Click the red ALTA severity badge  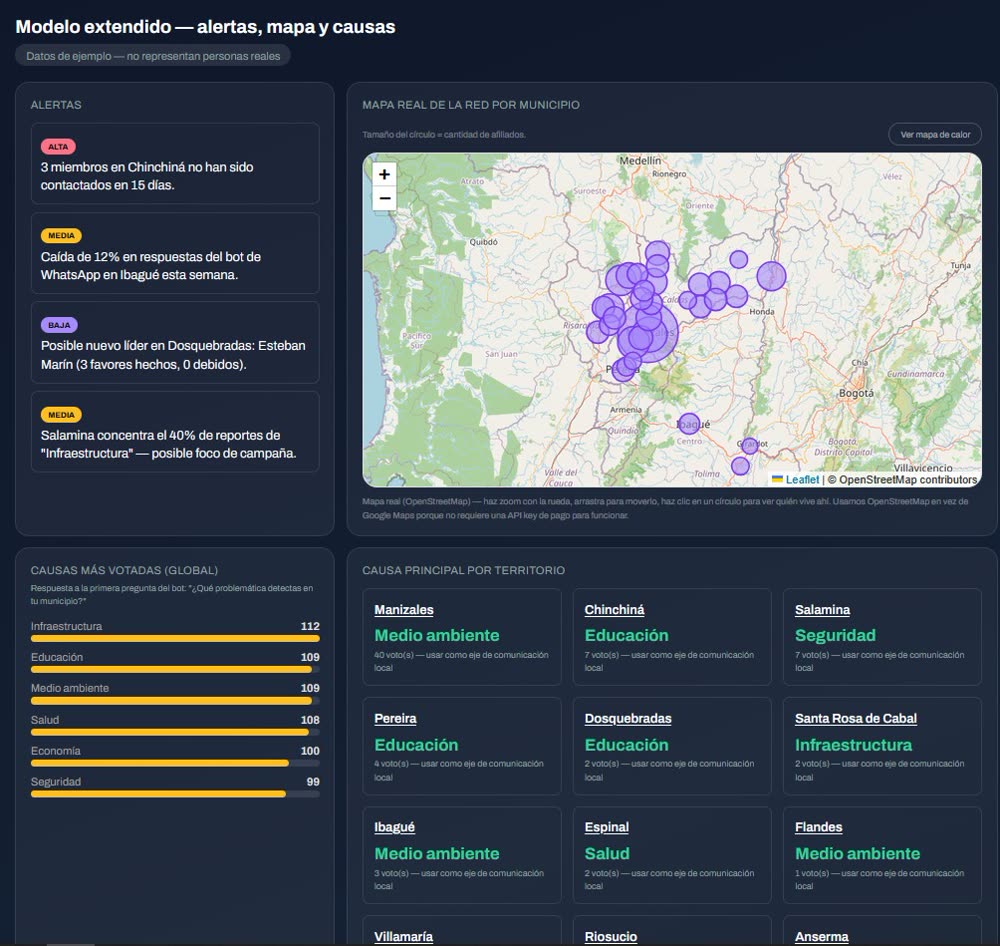58,147
